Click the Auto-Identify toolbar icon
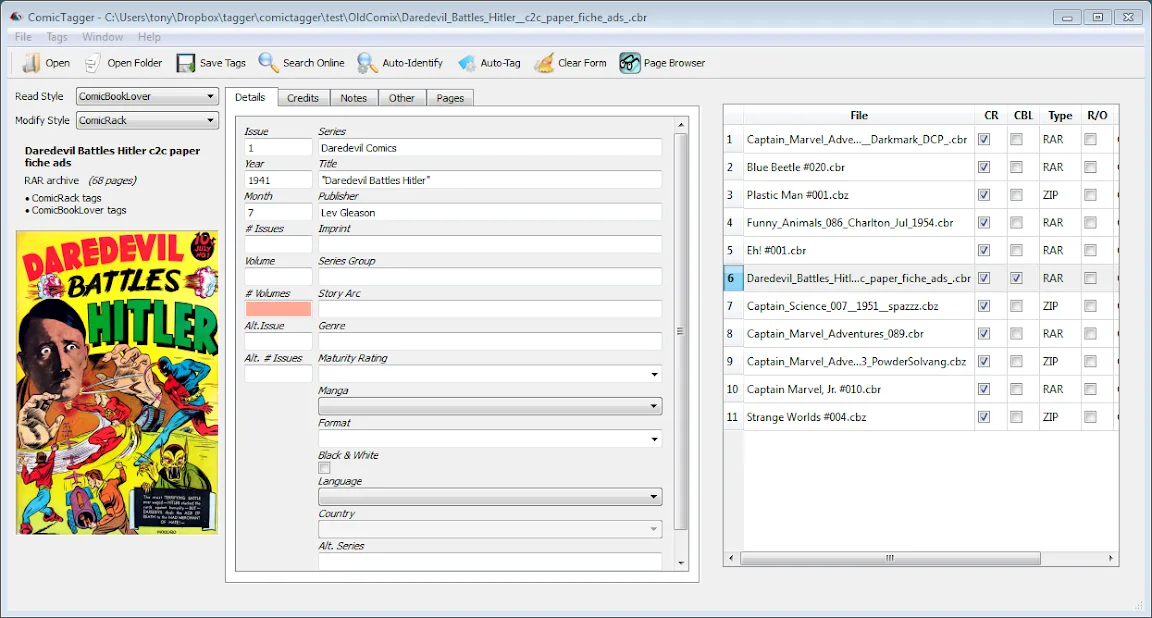The width and height of the screenshot is (1152, 618). [x=367, y=63]
